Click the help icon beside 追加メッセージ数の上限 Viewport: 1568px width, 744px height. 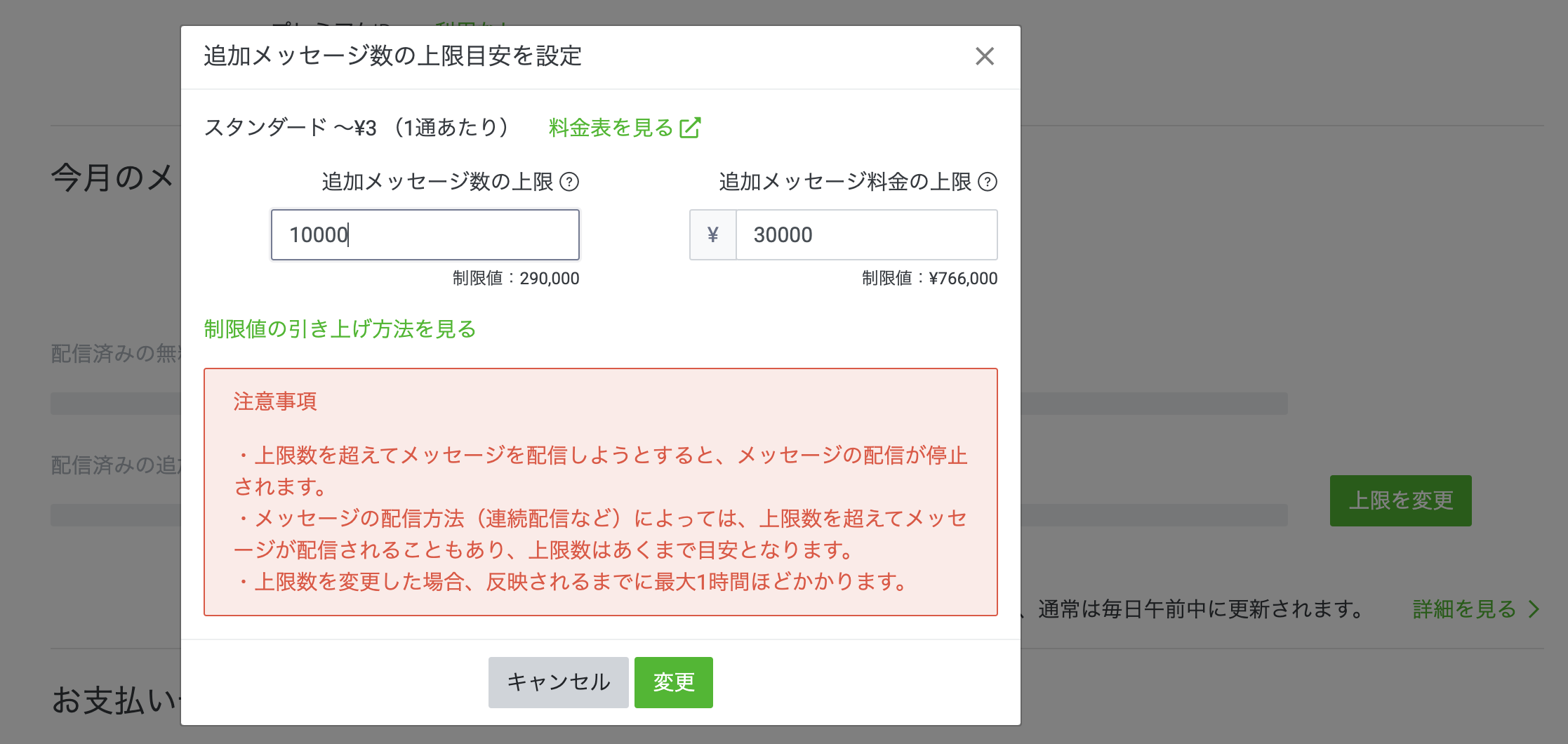coord(570,182)
